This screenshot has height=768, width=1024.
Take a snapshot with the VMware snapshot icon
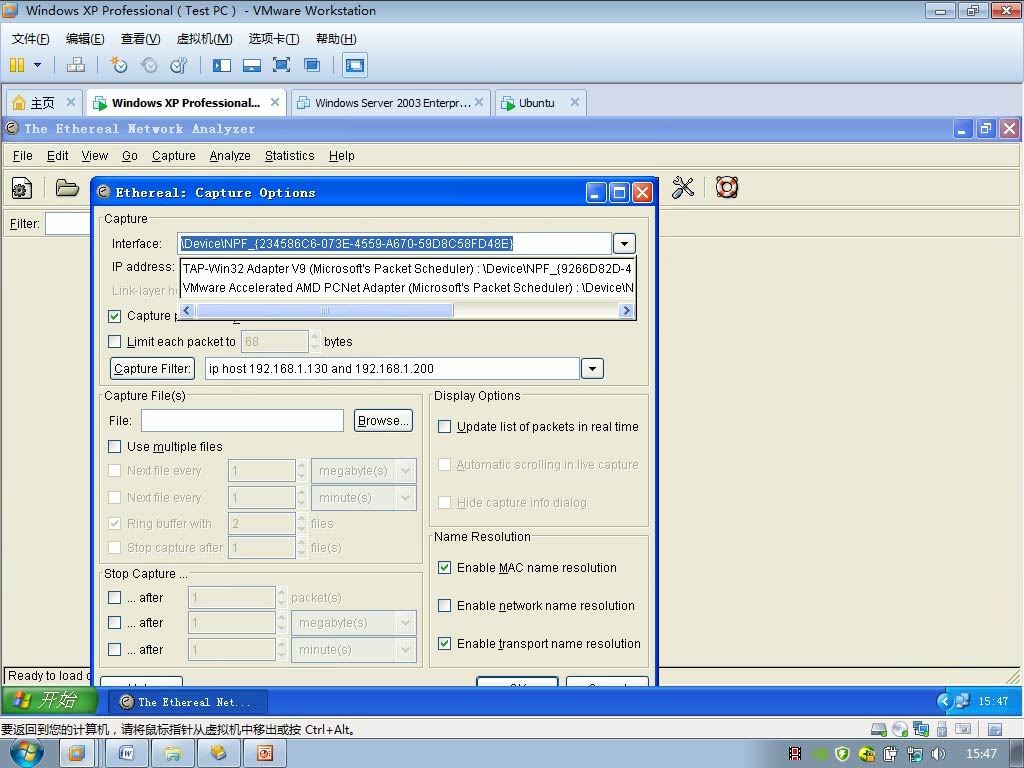[x=118, y=65]
